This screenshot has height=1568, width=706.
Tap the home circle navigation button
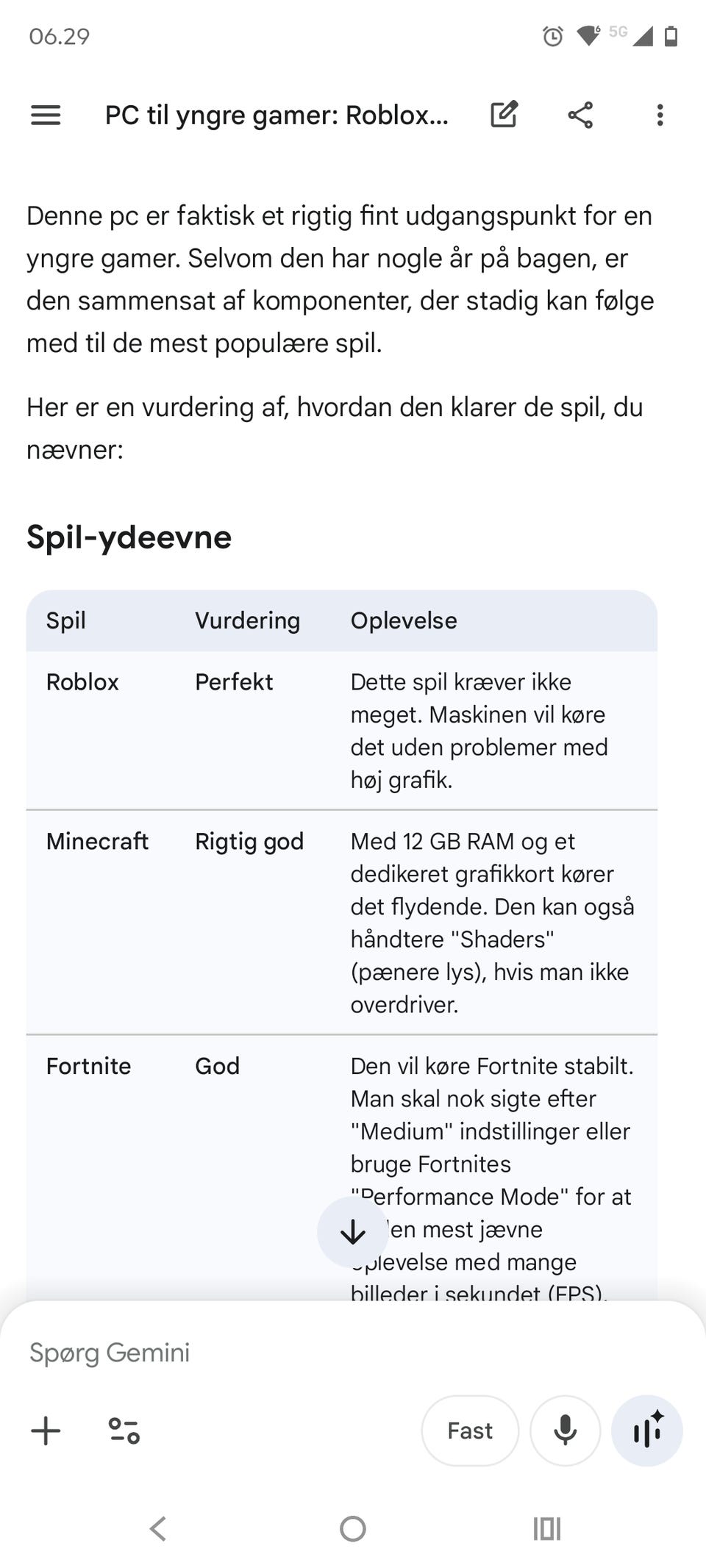coord(352,1529)
